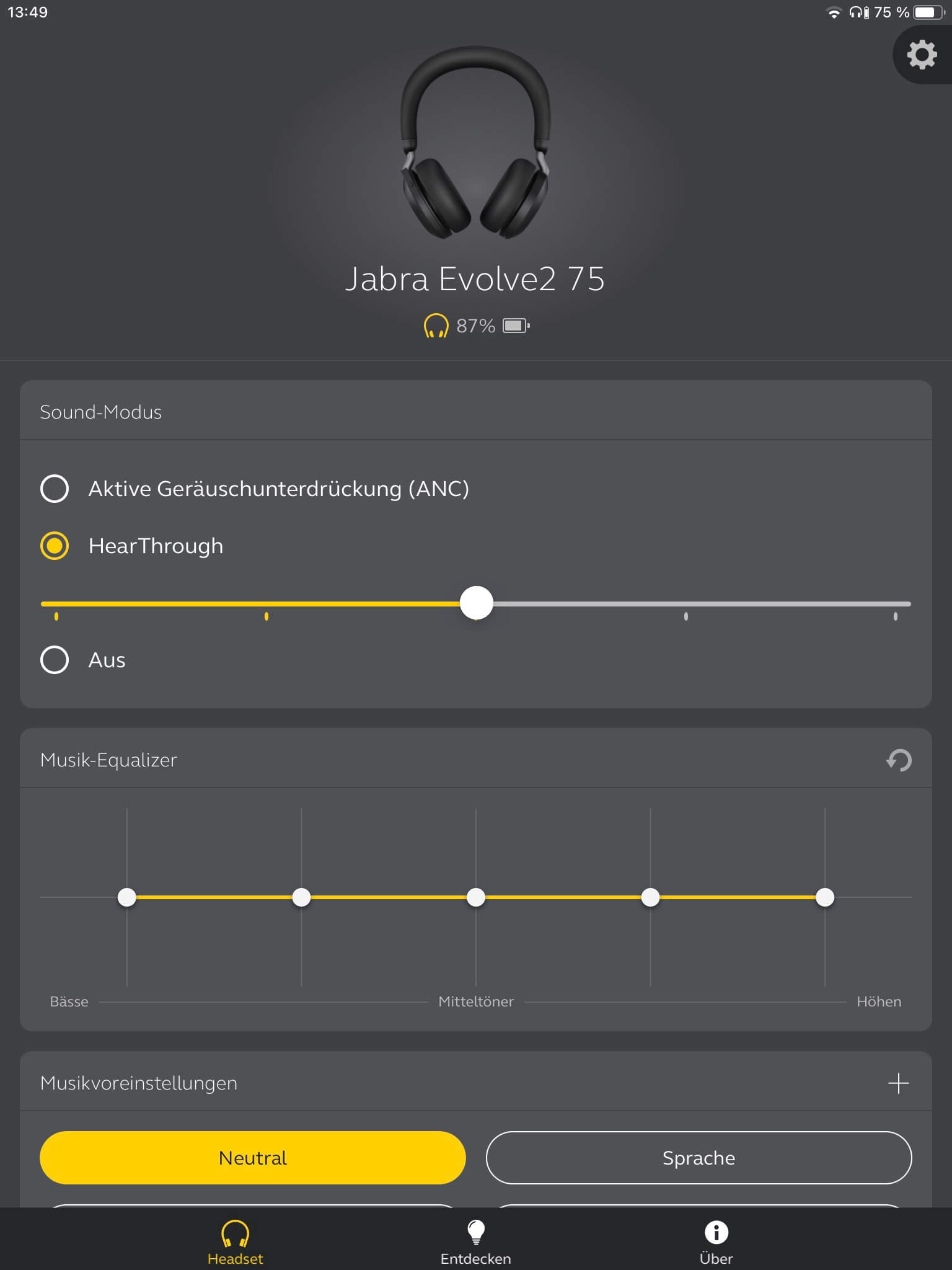The image size is (952, 1270).
Task: Turn sound mode off with Aus
Action: click(x=55, y=660)
